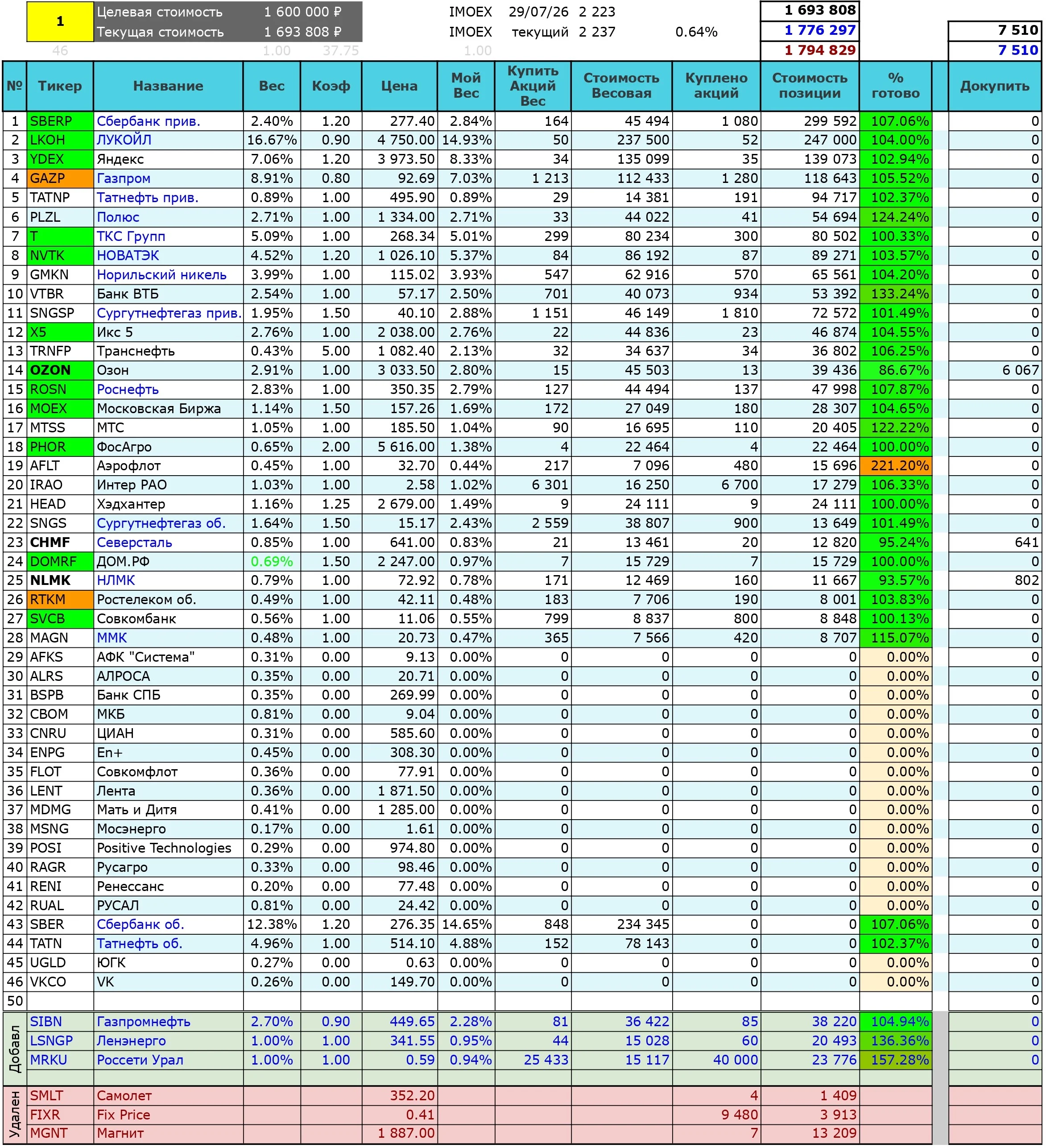Viewport: 1046px width, 1148px height.
Task: Click the 'ТКС Групп' name cell
Action: coord(168,236)
